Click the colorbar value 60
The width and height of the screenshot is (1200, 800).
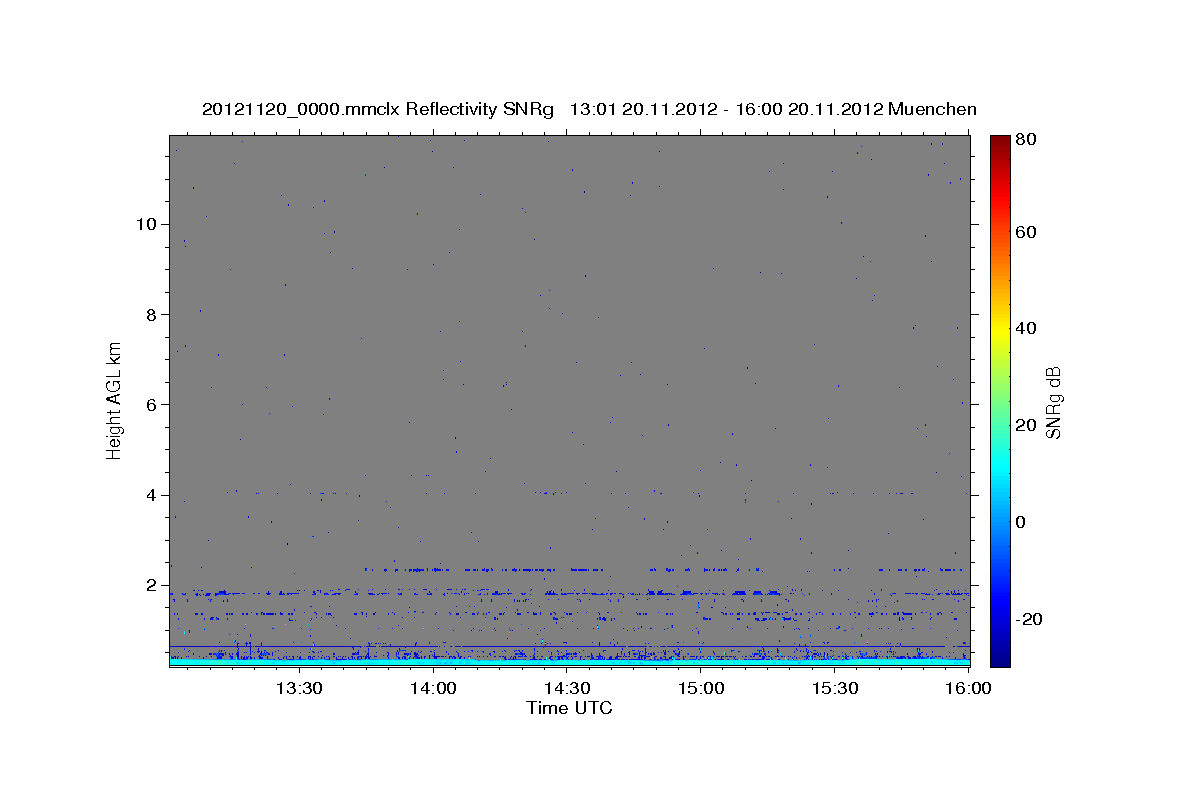pos(1025,232)
